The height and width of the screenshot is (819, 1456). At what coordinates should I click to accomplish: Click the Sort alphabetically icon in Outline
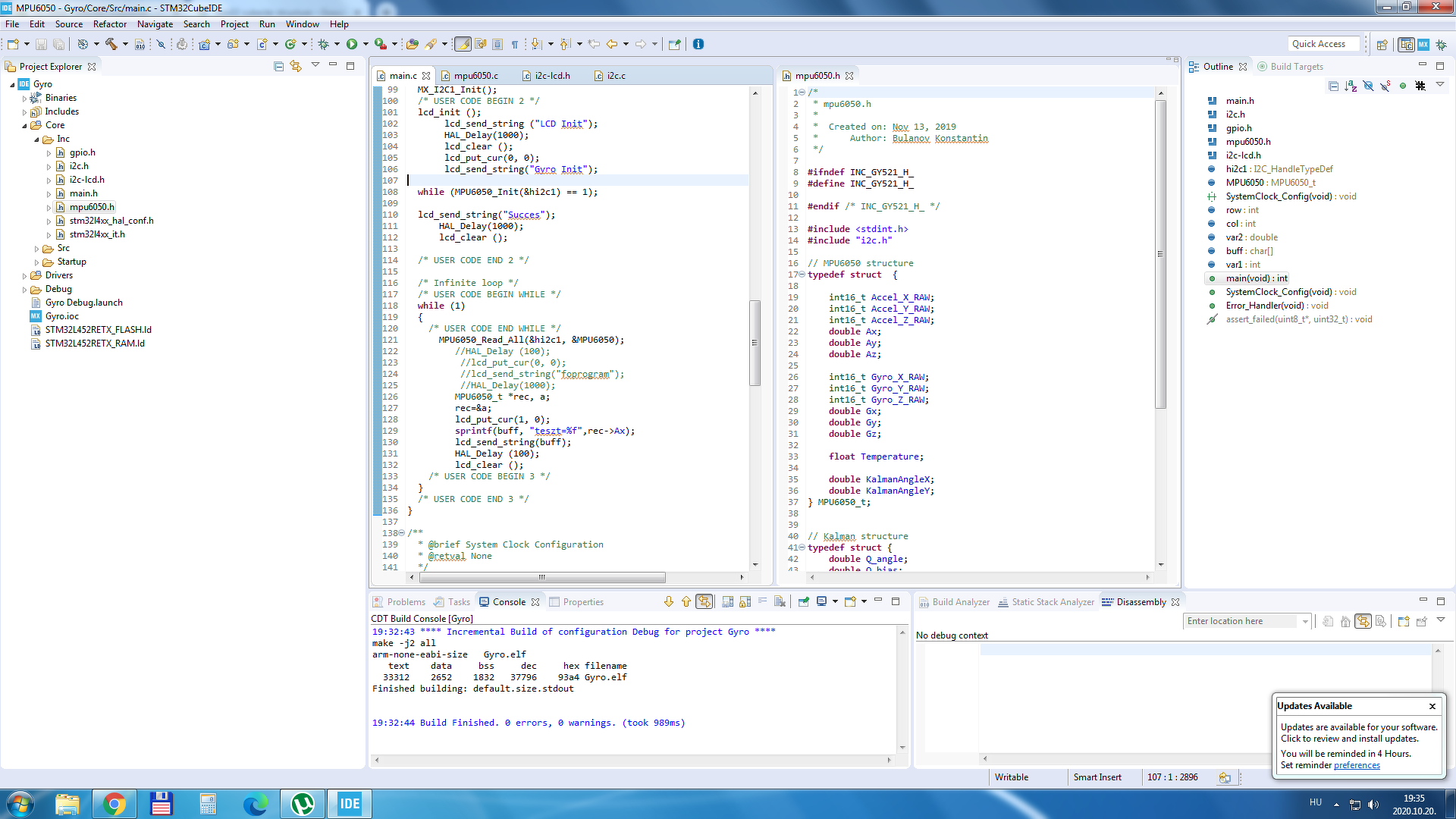tap(1351, 86)
